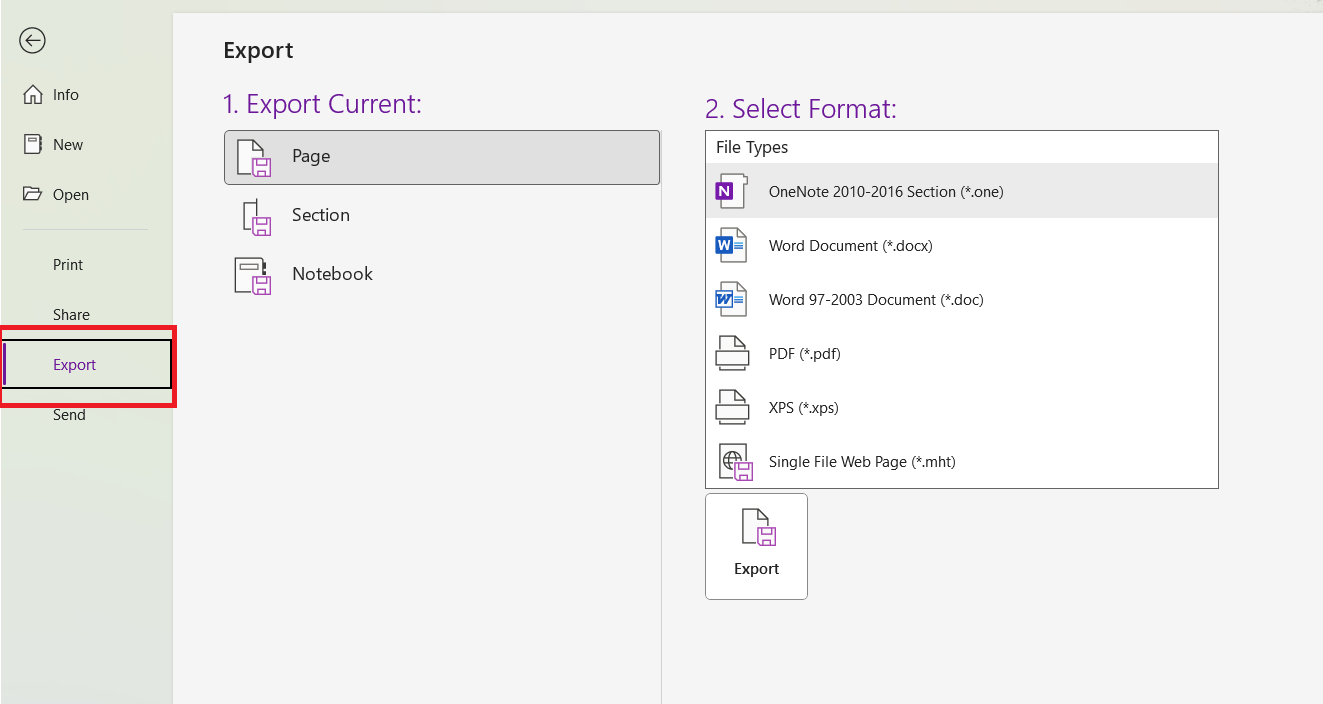Click the Notebook export icon
Screen dimensions: 1323x704
point(256,273)
